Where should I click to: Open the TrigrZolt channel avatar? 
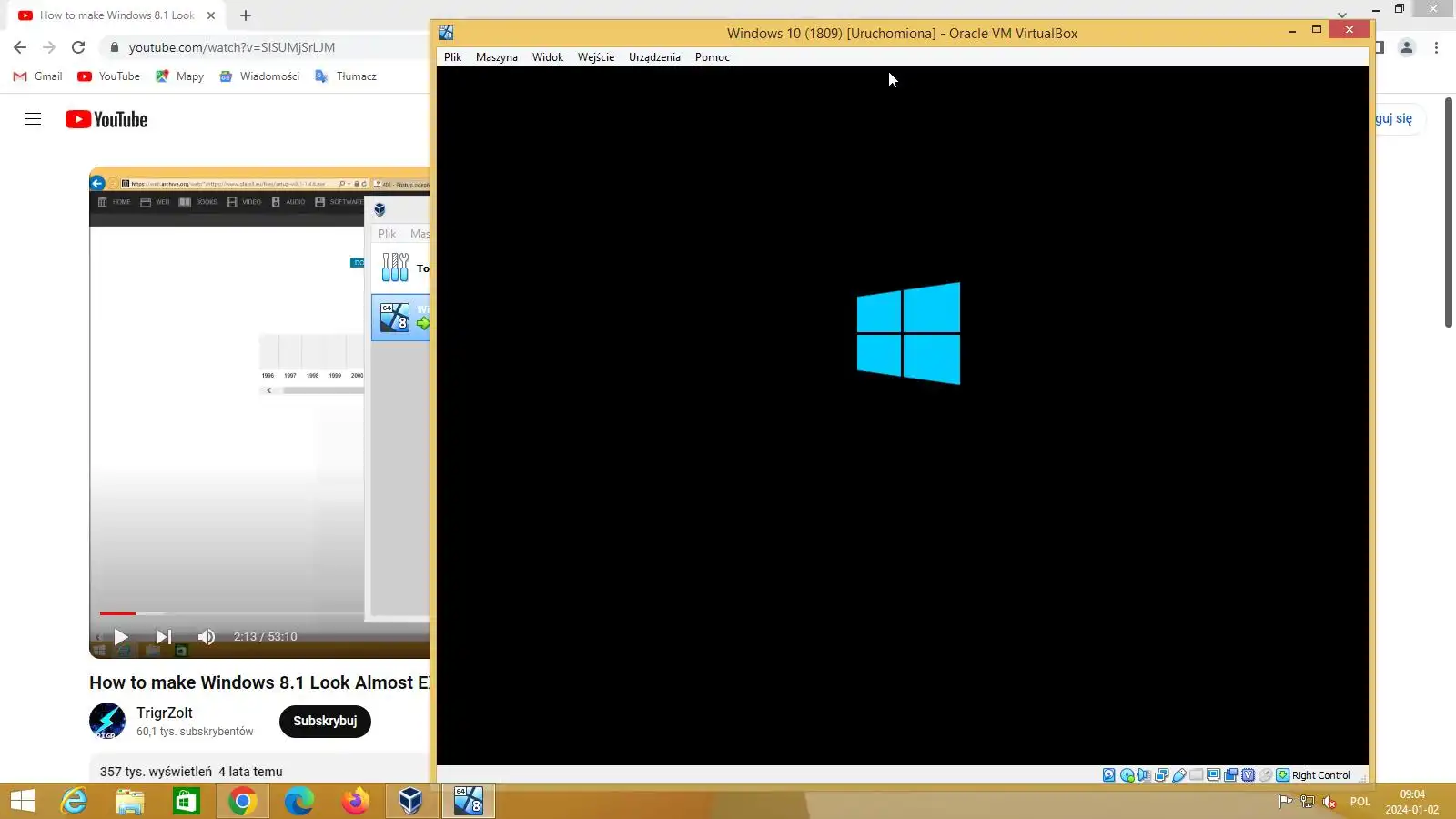click(107, 721)
